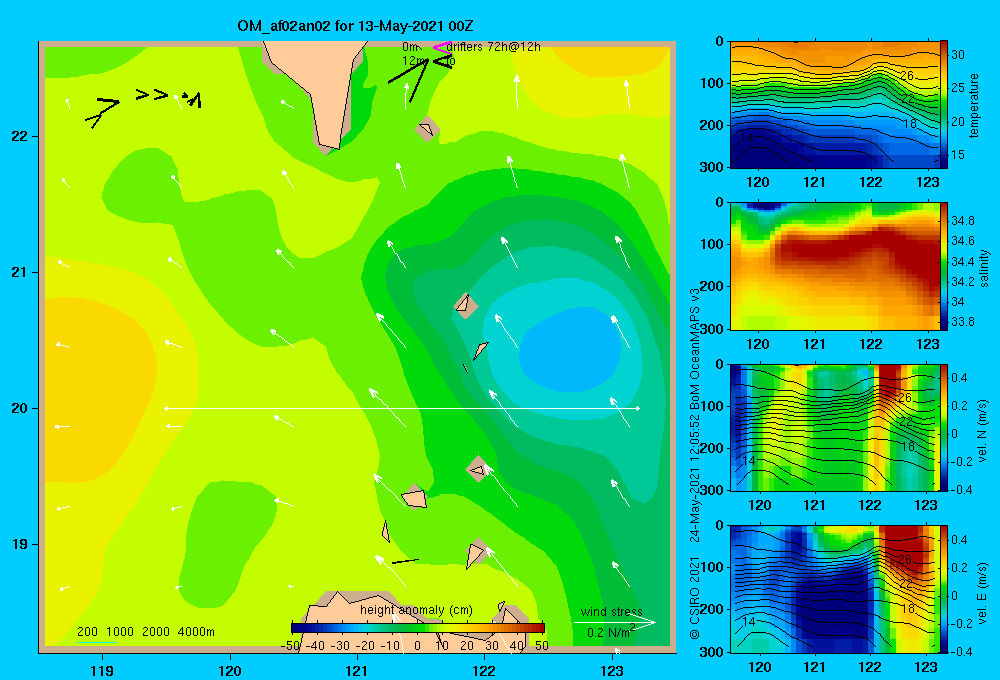Image resolution: width=1000 pixels, height=680 pixels.
Task: Click the '26' isotherm label in temperature panel
Action: 906,76
